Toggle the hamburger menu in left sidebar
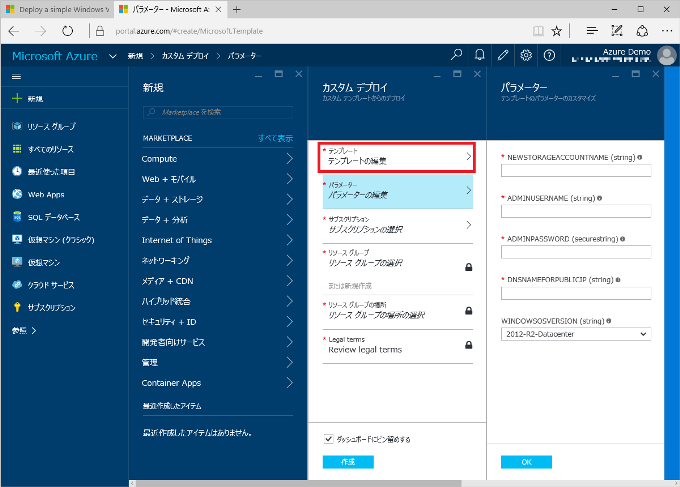Image resolution: width=680 pixels, height=487 pixels. (16, 77)
